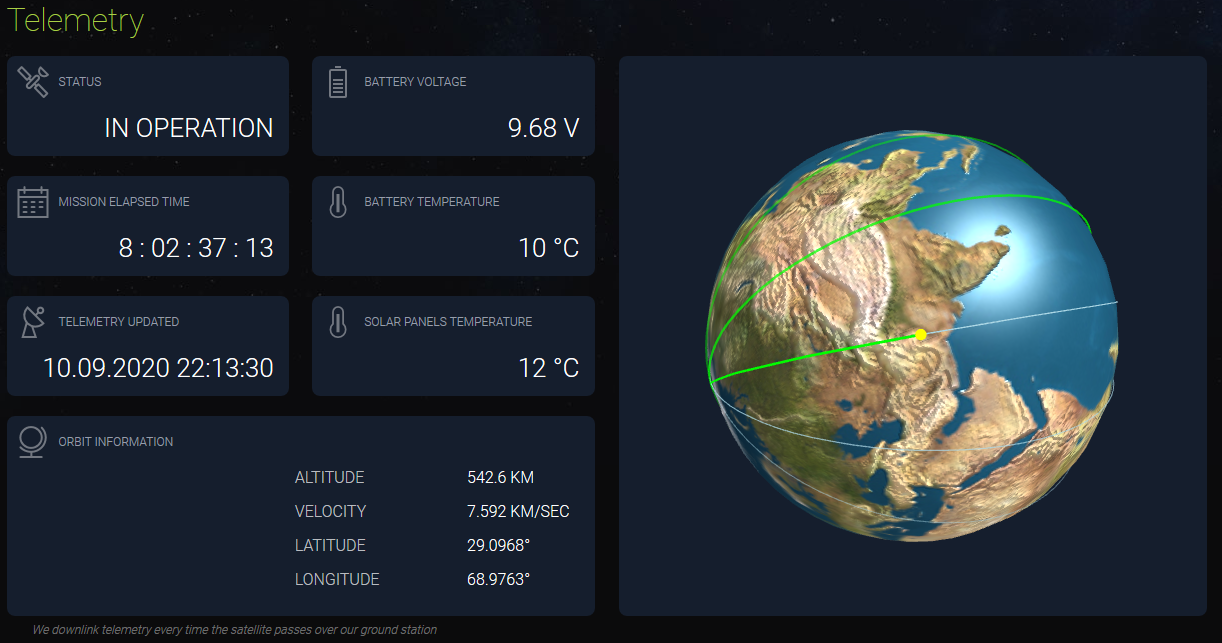
Task: Click the velocity value 7.592 KM/SEC
Action: coord(518,512)
